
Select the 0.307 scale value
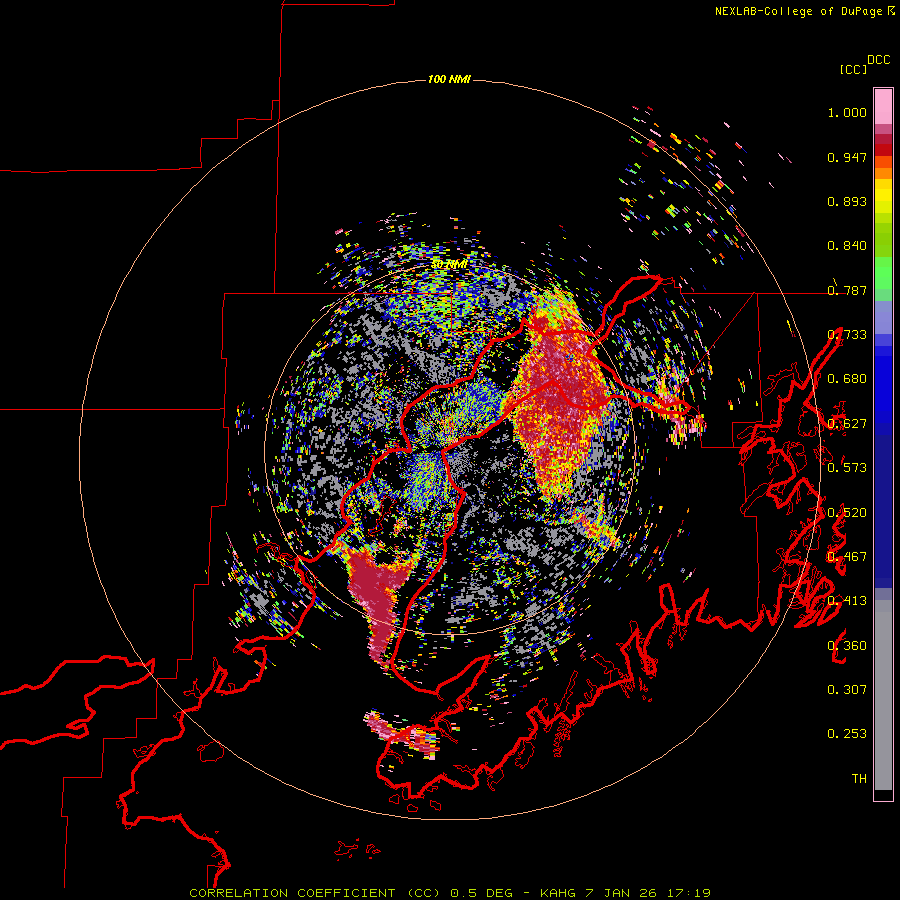[847, 690]
